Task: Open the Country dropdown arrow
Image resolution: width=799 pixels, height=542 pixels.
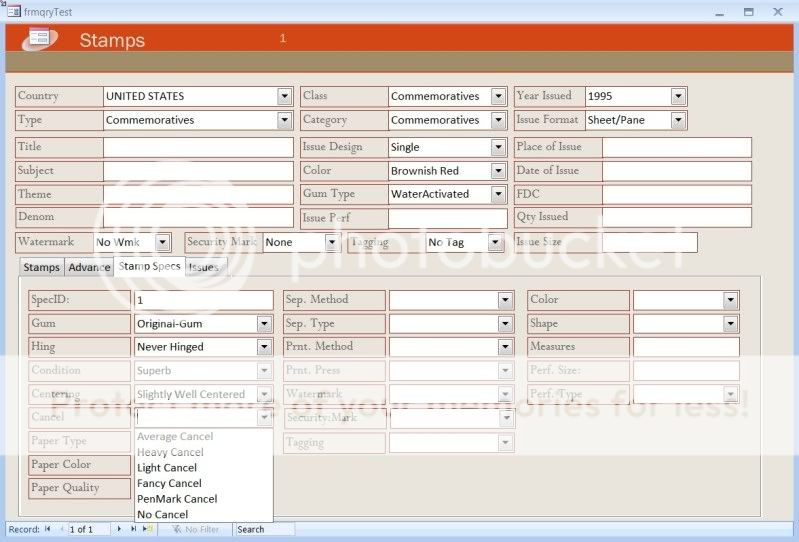Action: tap(284, 96)
